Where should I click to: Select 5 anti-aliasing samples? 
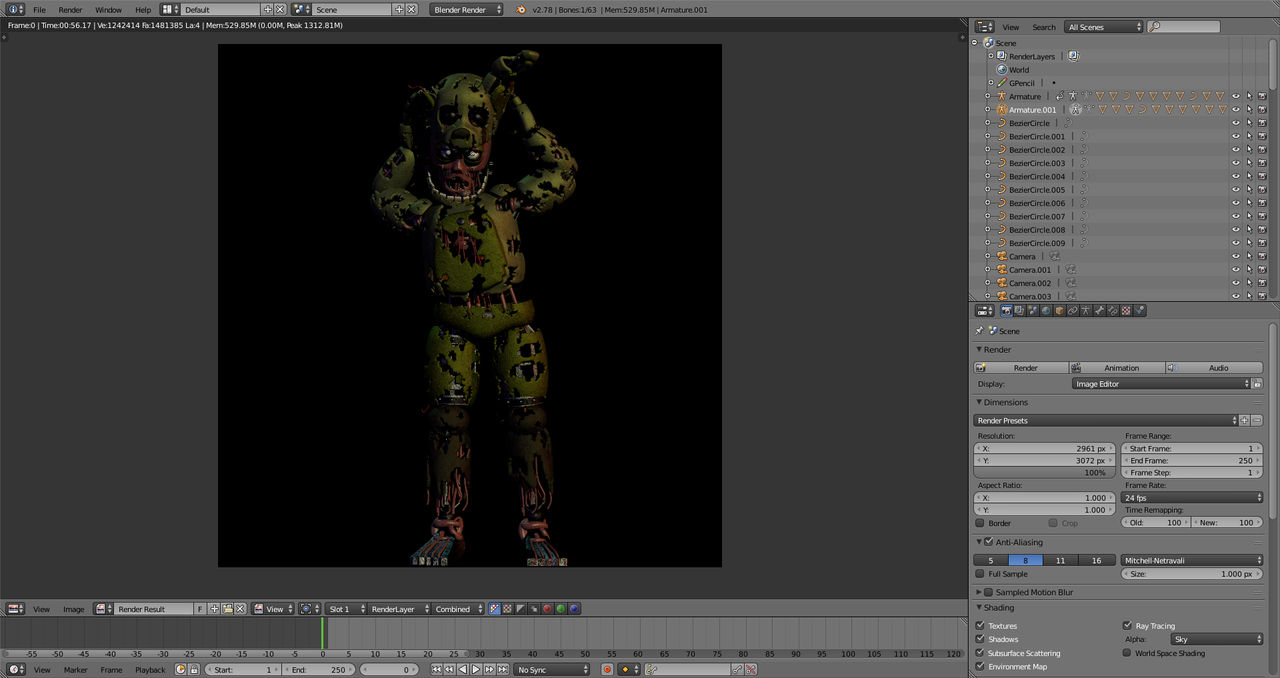(991, 561)
